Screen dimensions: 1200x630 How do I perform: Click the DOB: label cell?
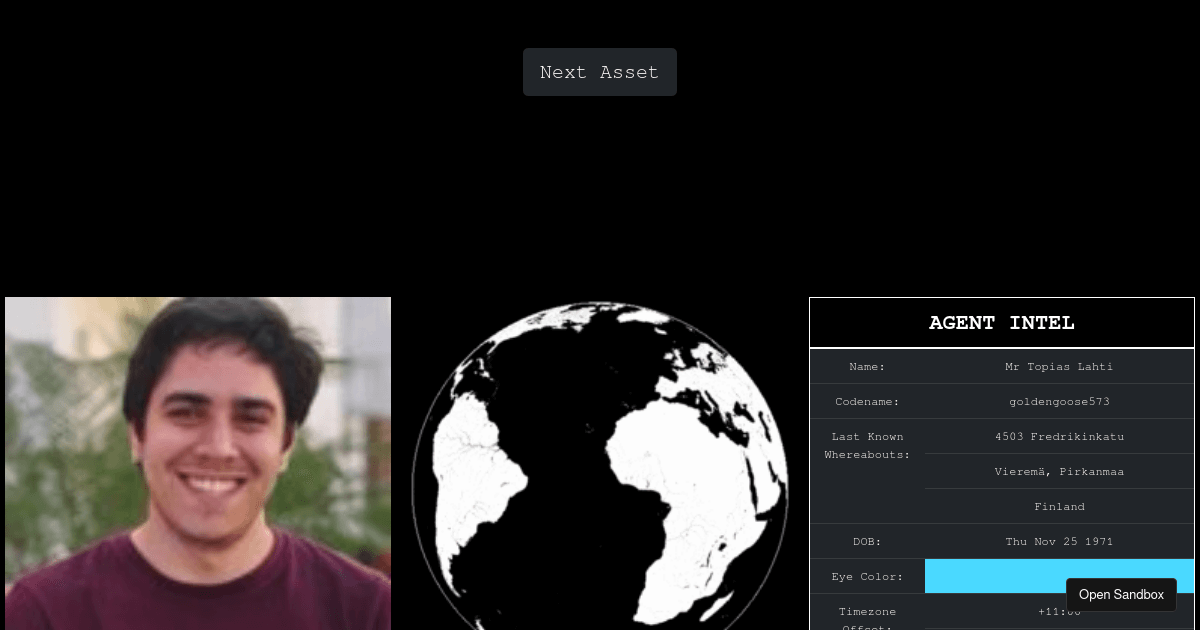tap(867, 542)
